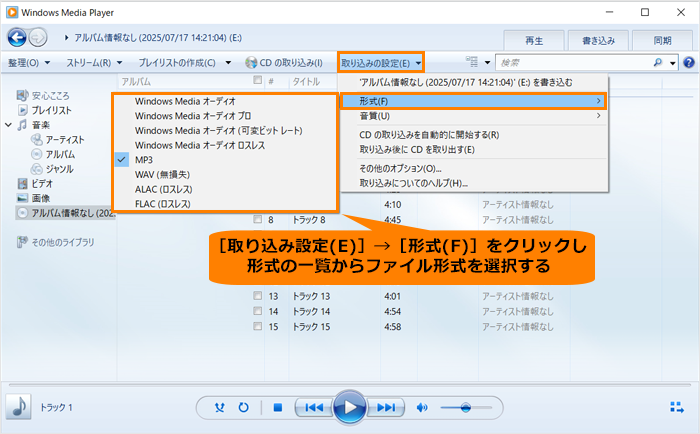Viewport: 700px width, 434px height.
Task: Stop playback with the square button
Action: (x=278, y=407)
